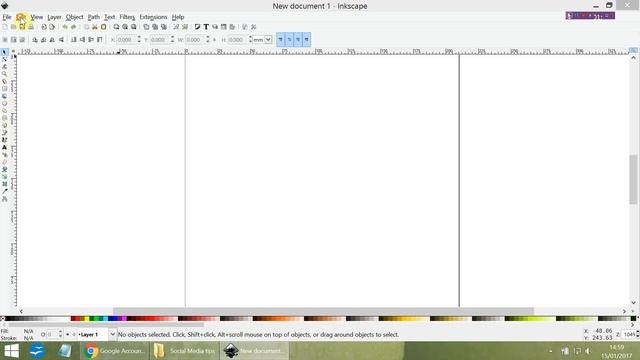Screen dimensions: 640x360
Task: Toggle current layer lock in status bar
Action: pos(73,335)
